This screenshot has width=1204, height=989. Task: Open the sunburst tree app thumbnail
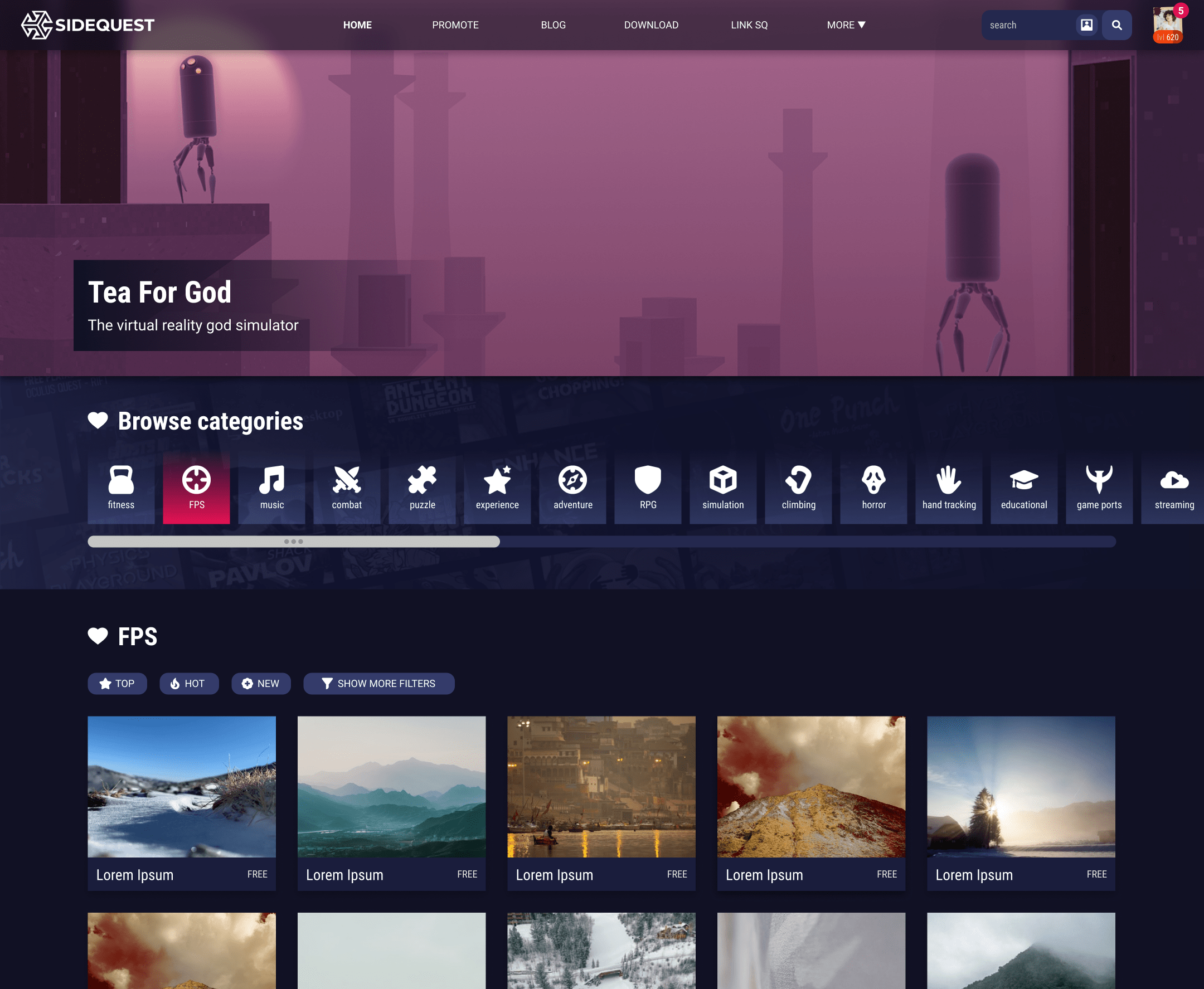(x=1021, y=787)
